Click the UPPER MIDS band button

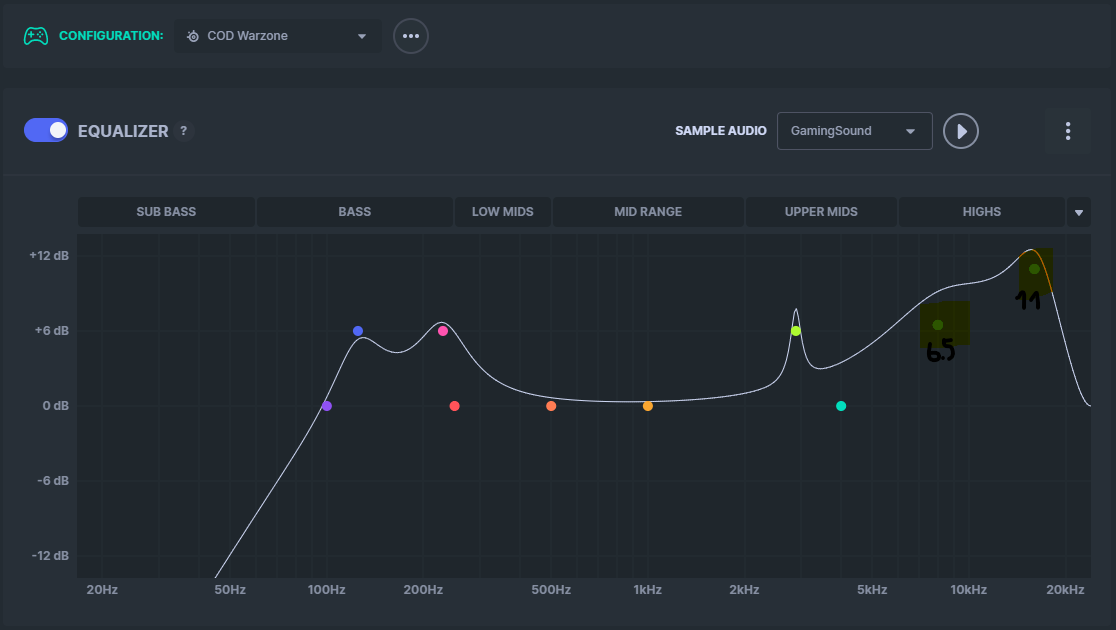[x=821, y=212]
